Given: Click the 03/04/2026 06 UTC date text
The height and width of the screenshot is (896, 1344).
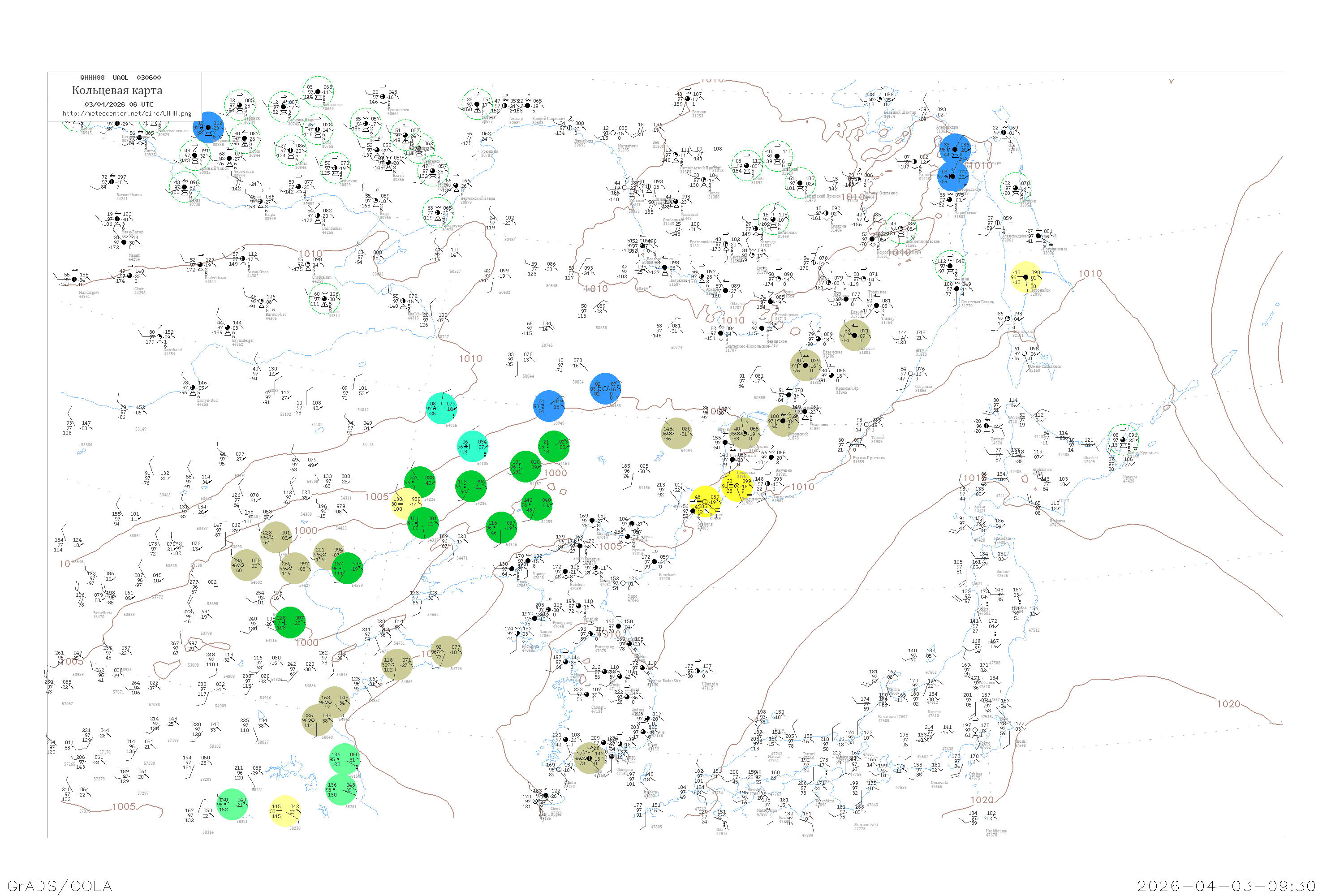Looking at the screenshot, I should pyautogui.click(x=119, y=104).
